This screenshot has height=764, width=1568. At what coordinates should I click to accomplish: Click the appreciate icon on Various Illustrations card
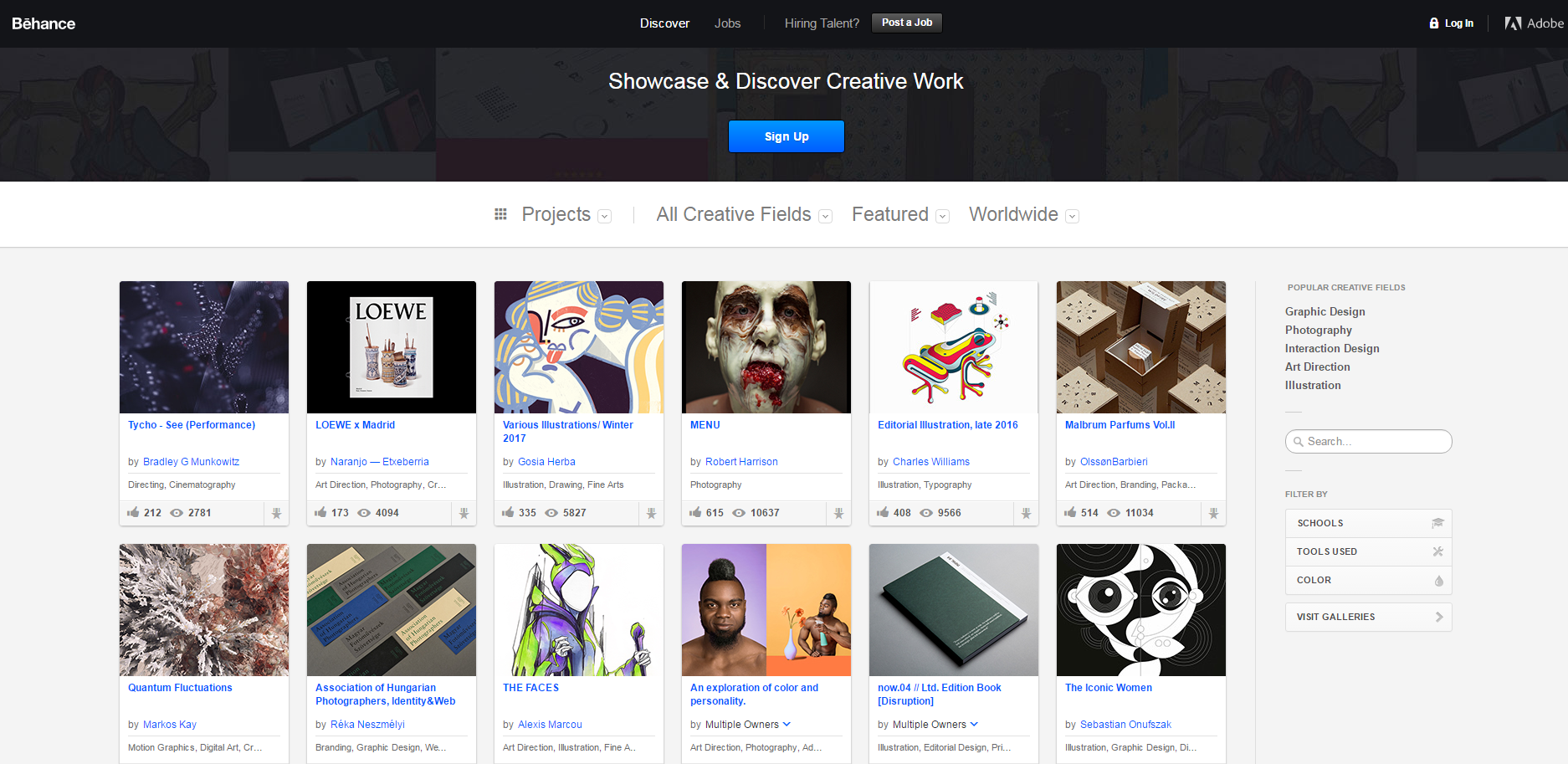click(x=508, y=512)
